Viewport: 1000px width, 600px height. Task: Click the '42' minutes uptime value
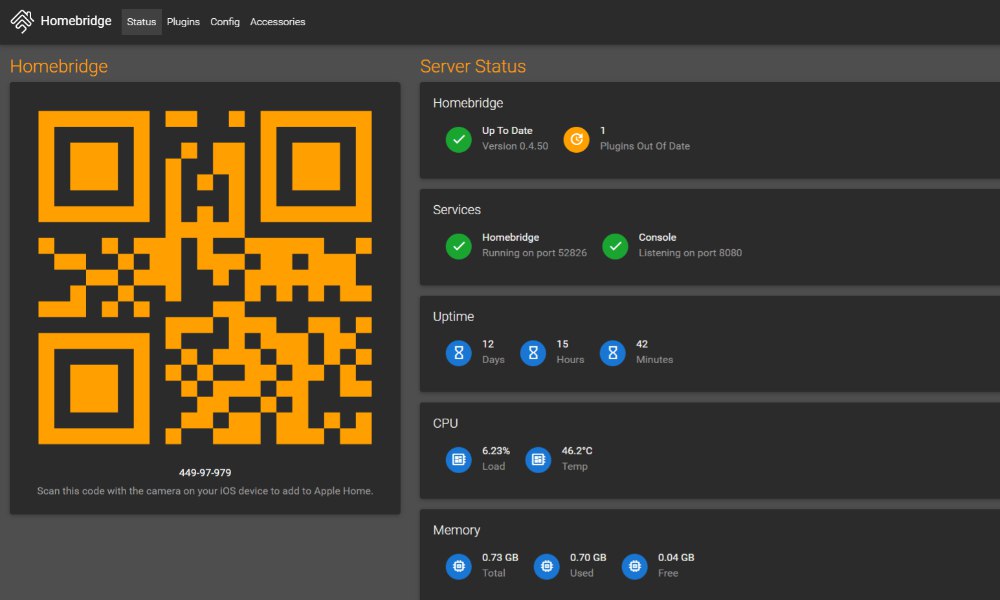[642, 344]
